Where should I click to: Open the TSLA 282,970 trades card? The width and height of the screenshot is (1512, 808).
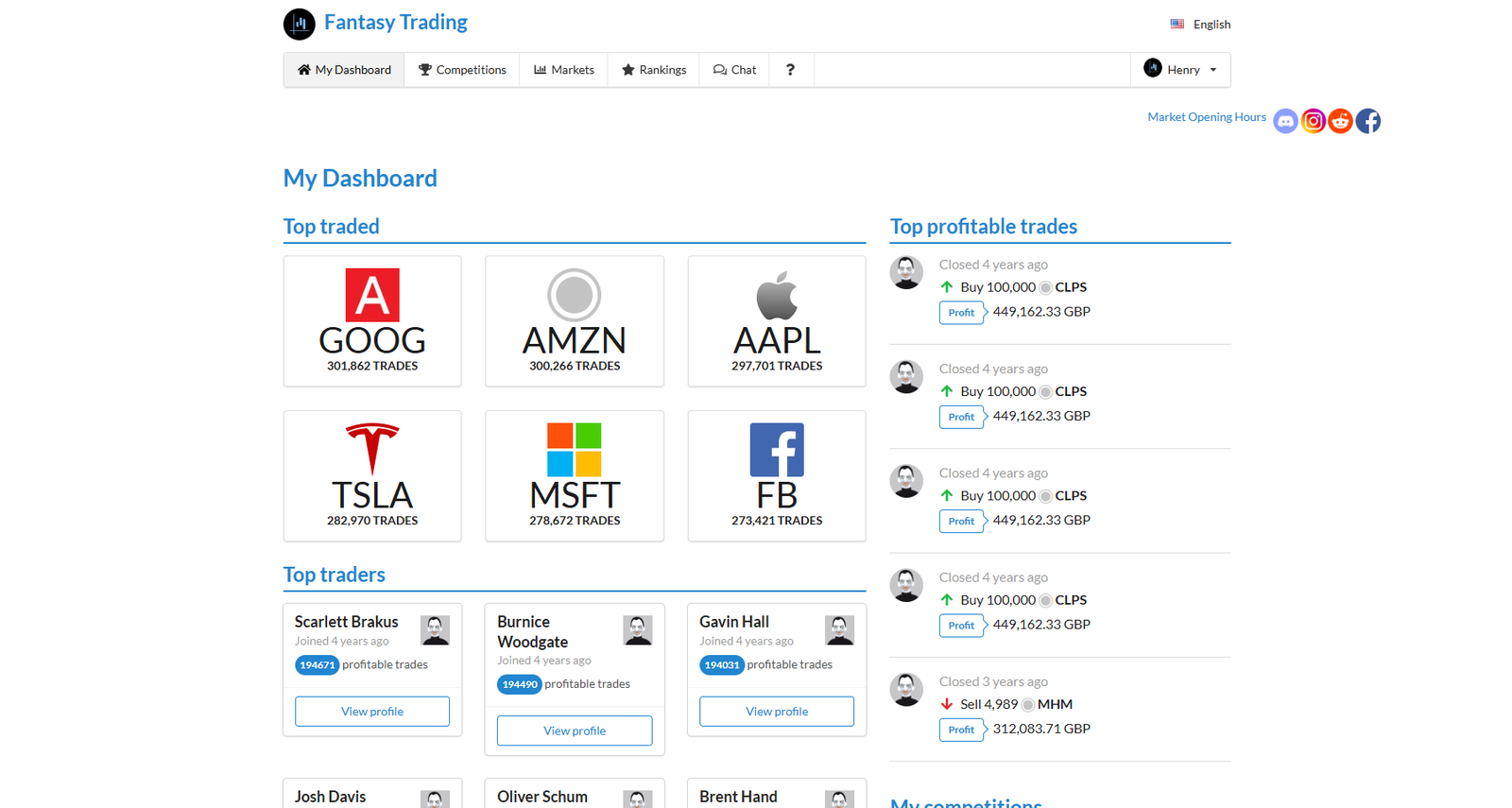tap(372, 475)
